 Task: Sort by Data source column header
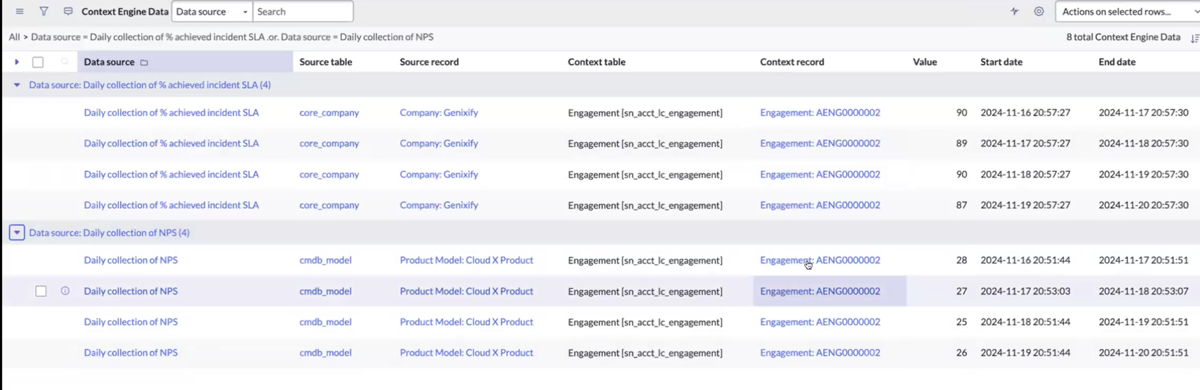[109, 62]
